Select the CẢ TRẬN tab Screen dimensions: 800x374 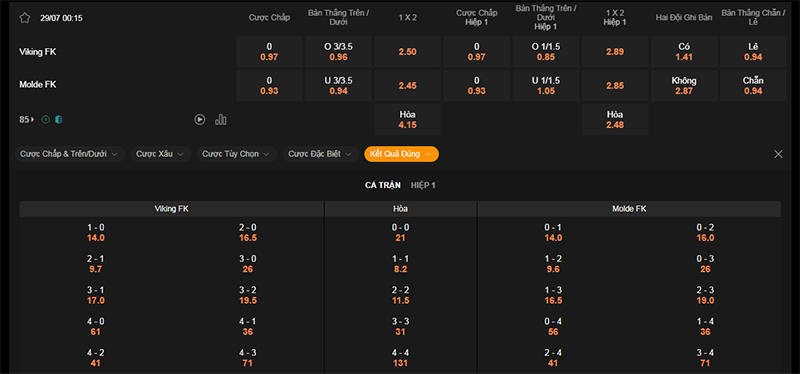coord(383,185)
